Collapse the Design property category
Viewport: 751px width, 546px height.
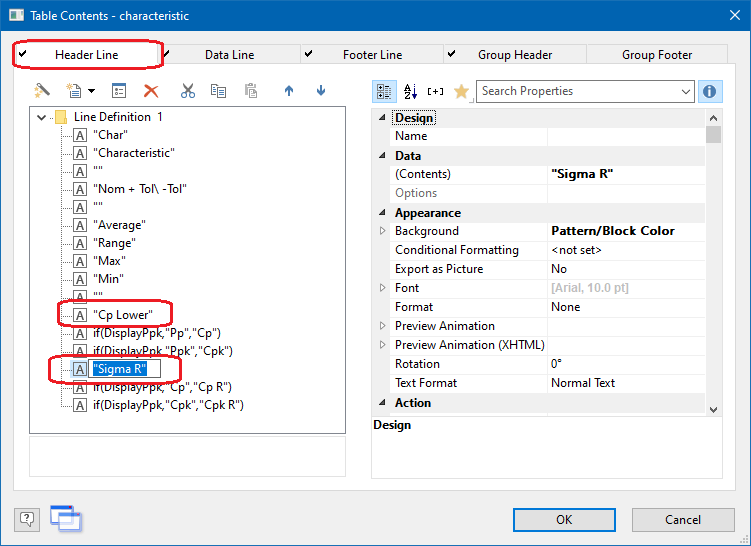pyautogui.click(x=382, y=117)
